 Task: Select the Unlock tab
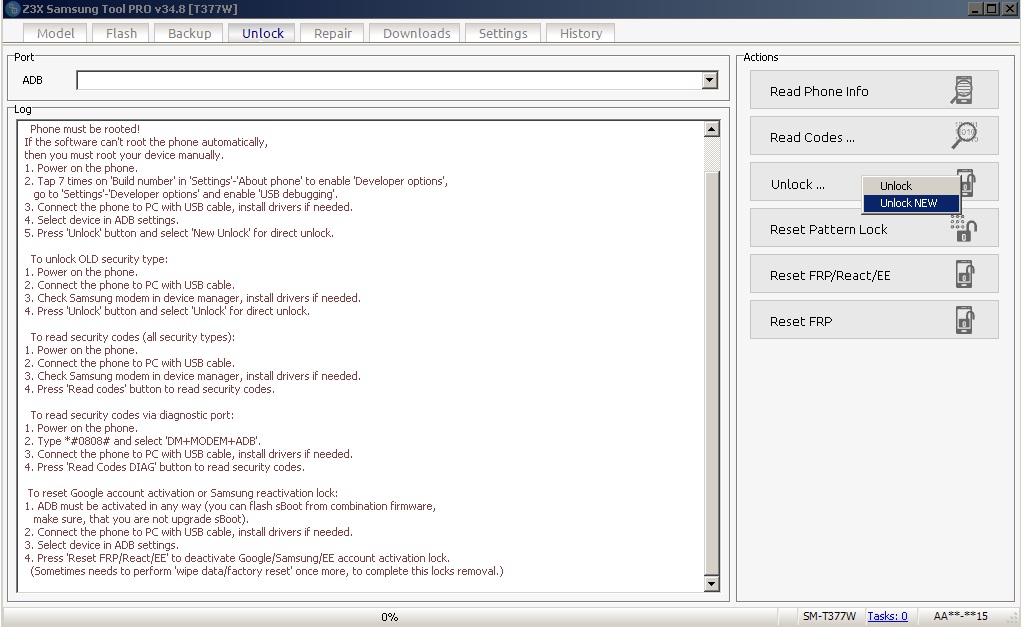[262, 33]
